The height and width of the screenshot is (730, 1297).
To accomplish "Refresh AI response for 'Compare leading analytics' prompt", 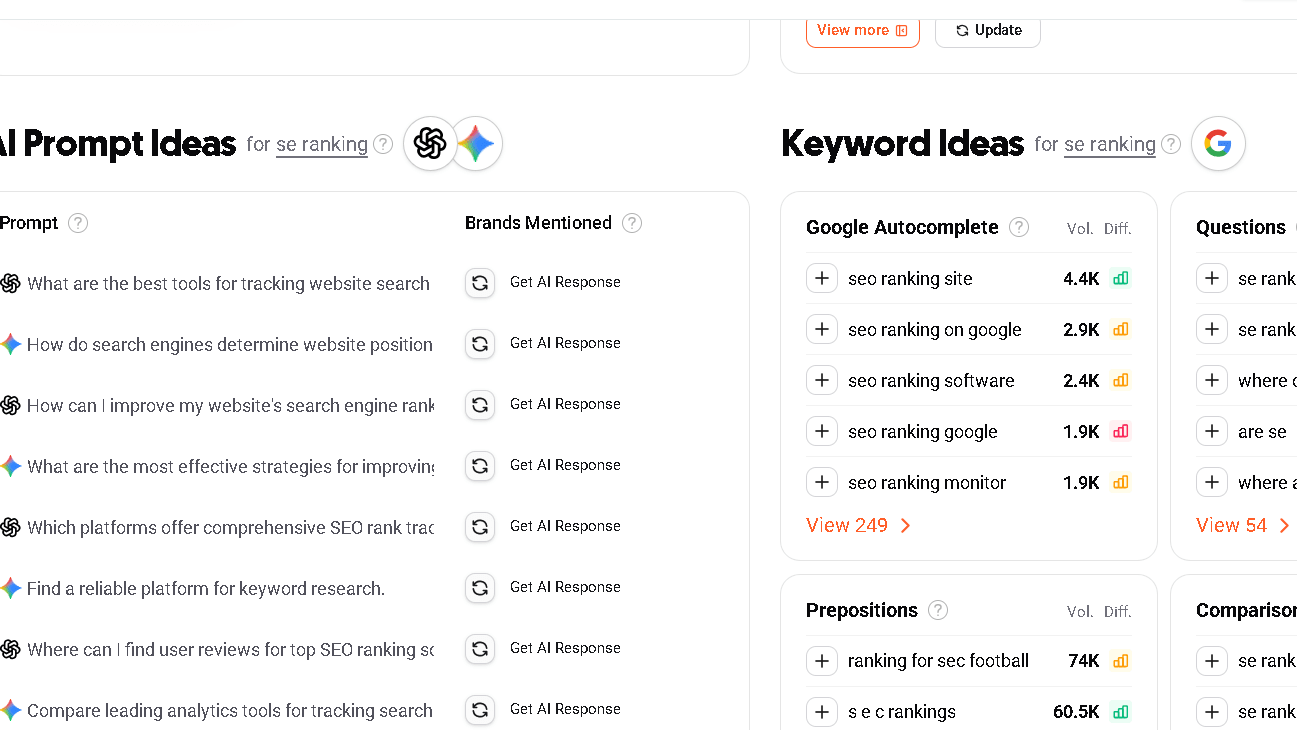I will pyautogui.click(x=480, y=710).
